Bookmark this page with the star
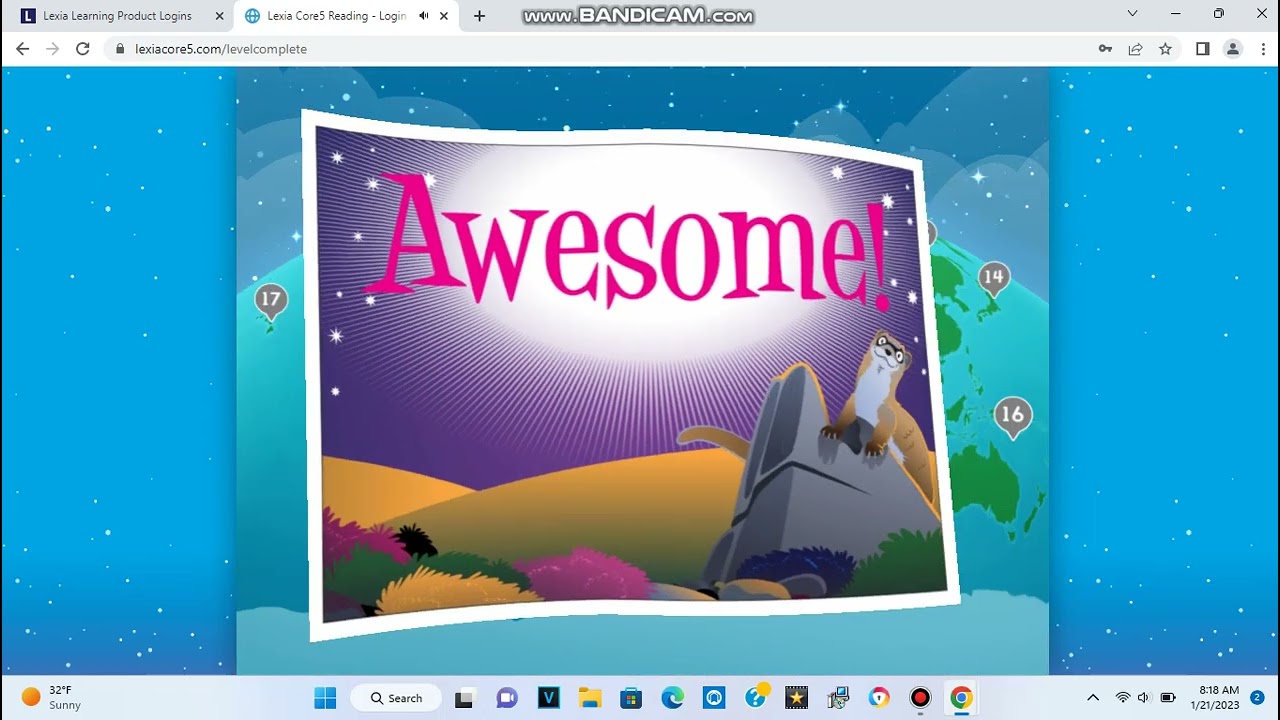The width and height of the screenshot is (1280, 720). (1165, 49)
